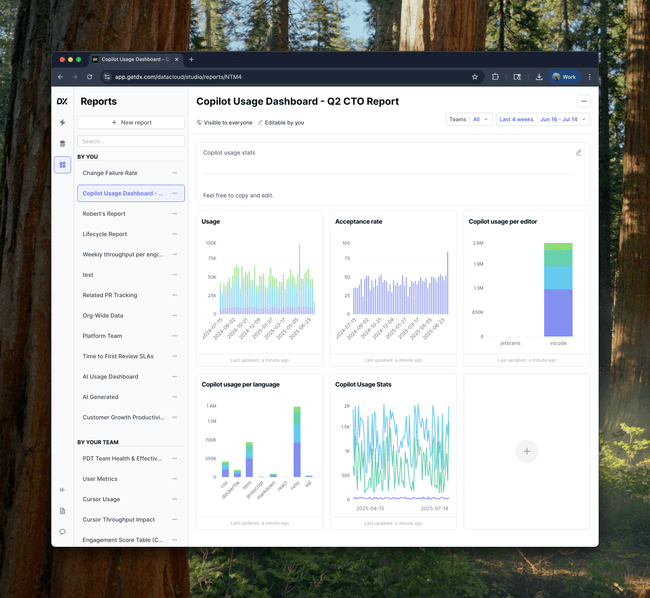Click the site info icon in address bar
The width and height of the screenshot is (650, 598).
click(107, 77)
